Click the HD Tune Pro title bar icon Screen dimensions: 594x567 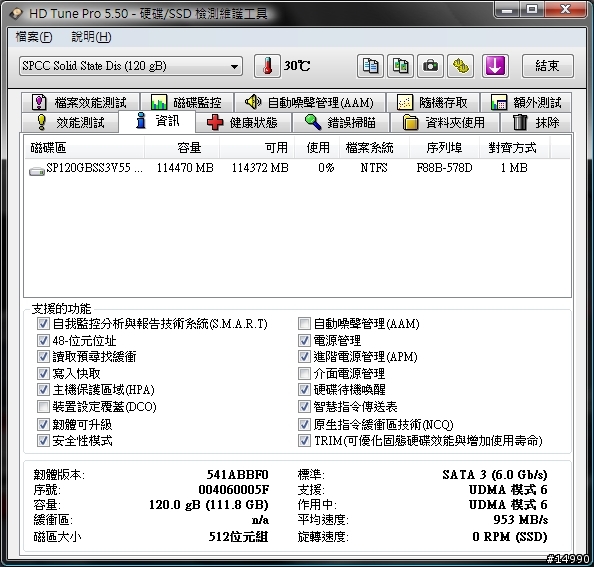[16, 14]
